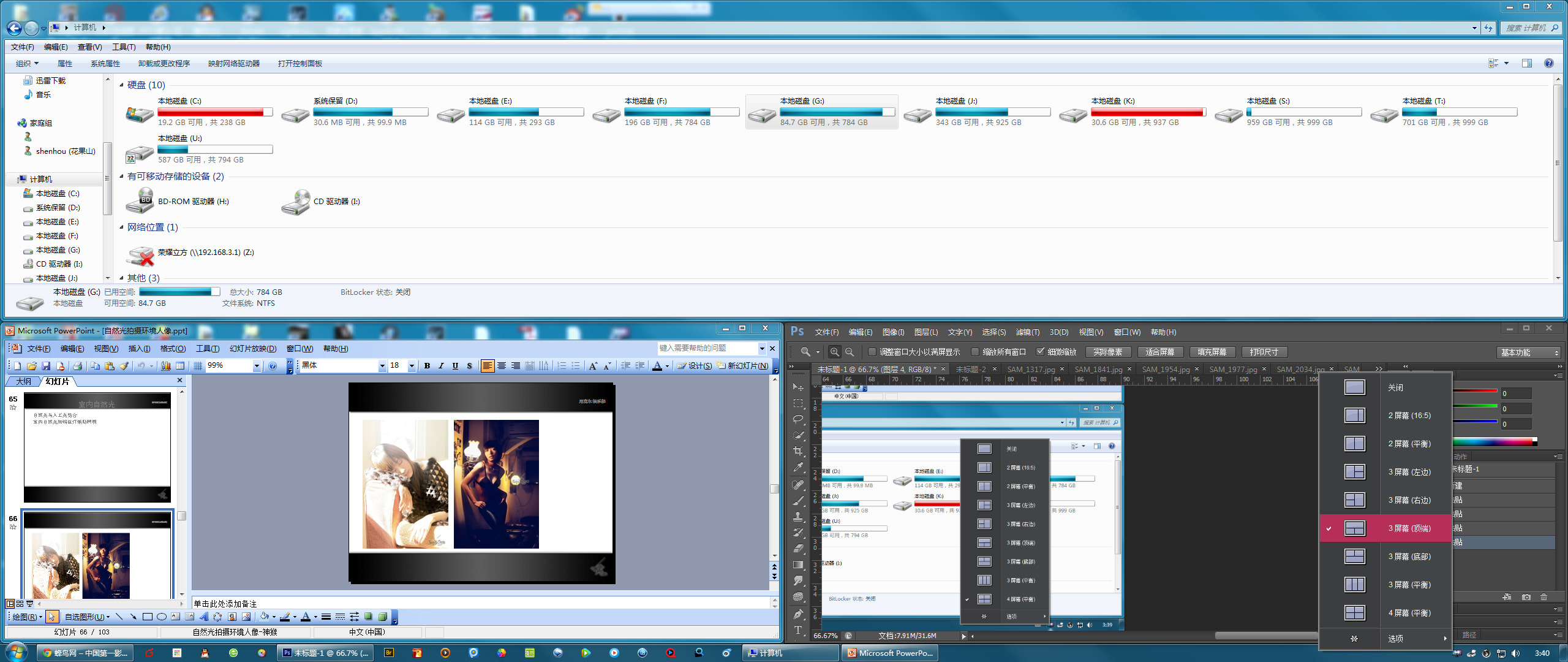Click the Bold button in PowerPoint

pyautogui.click(x=427, y=366)
